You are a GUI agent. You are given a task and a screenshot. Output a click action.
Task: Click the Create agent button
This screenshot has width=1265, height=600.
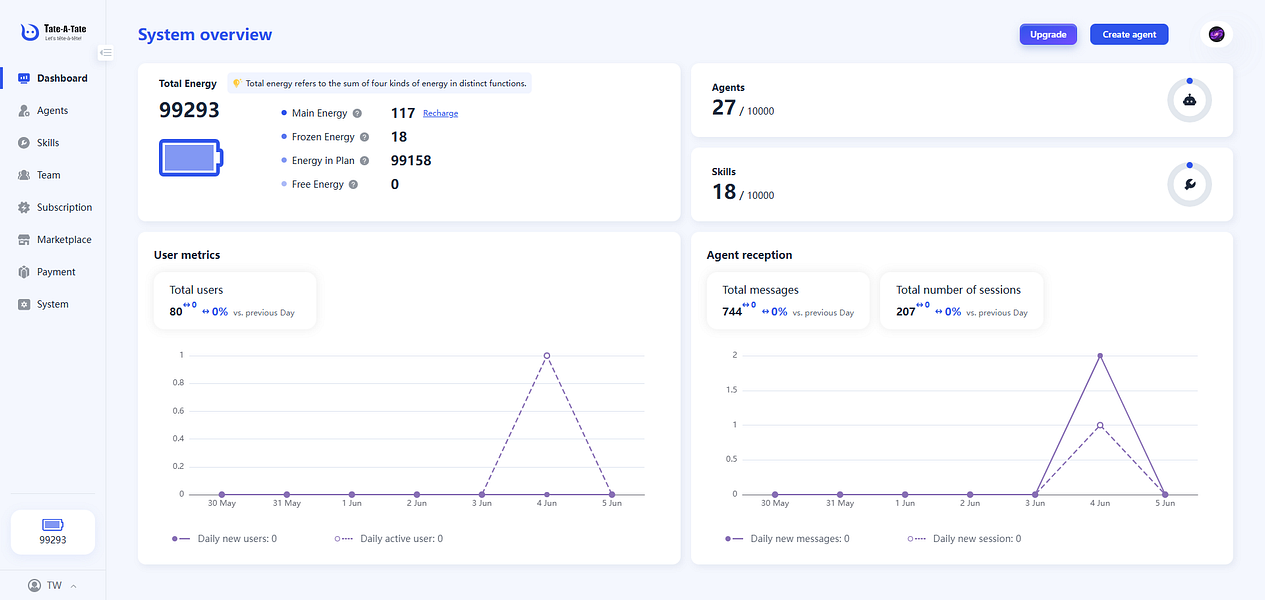click(1129, 35)
